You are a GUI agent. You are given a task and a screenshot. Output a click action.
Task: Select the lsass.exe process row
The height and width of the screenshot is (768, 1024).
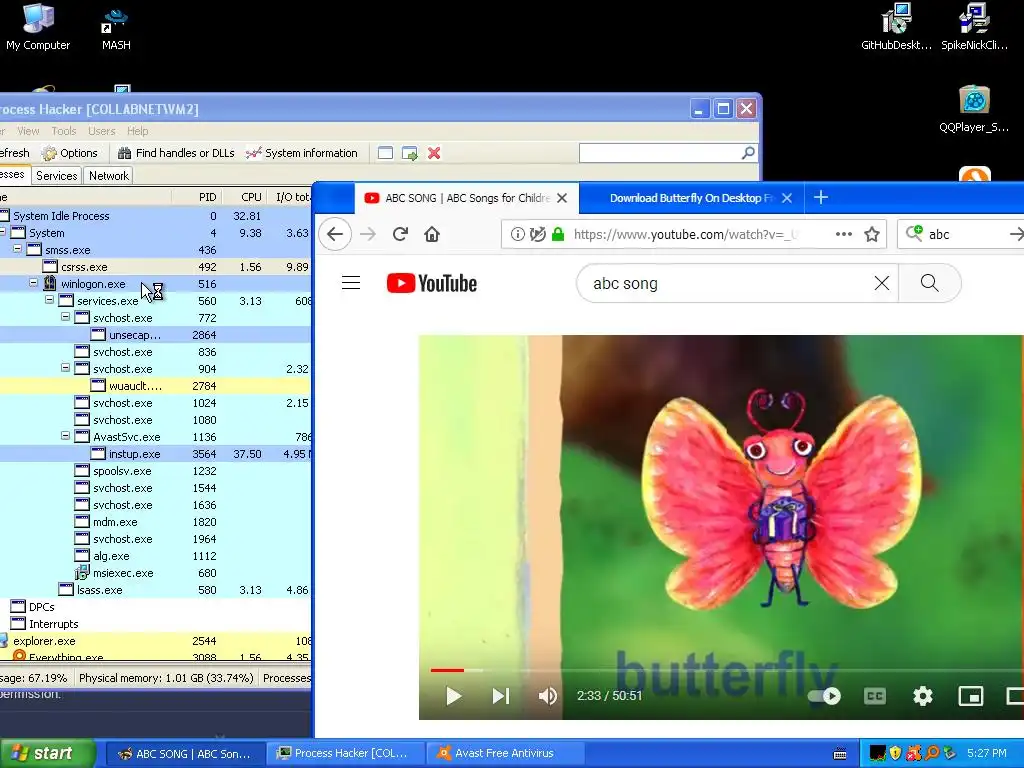155,590
